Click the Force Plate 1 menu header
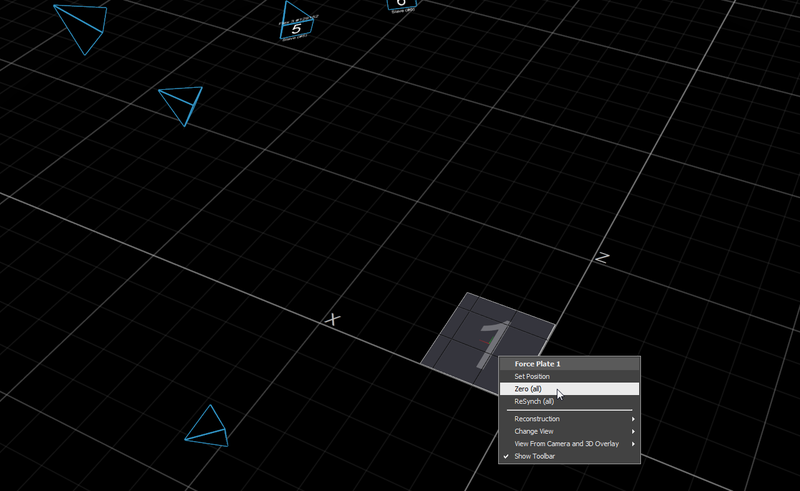 539,364
